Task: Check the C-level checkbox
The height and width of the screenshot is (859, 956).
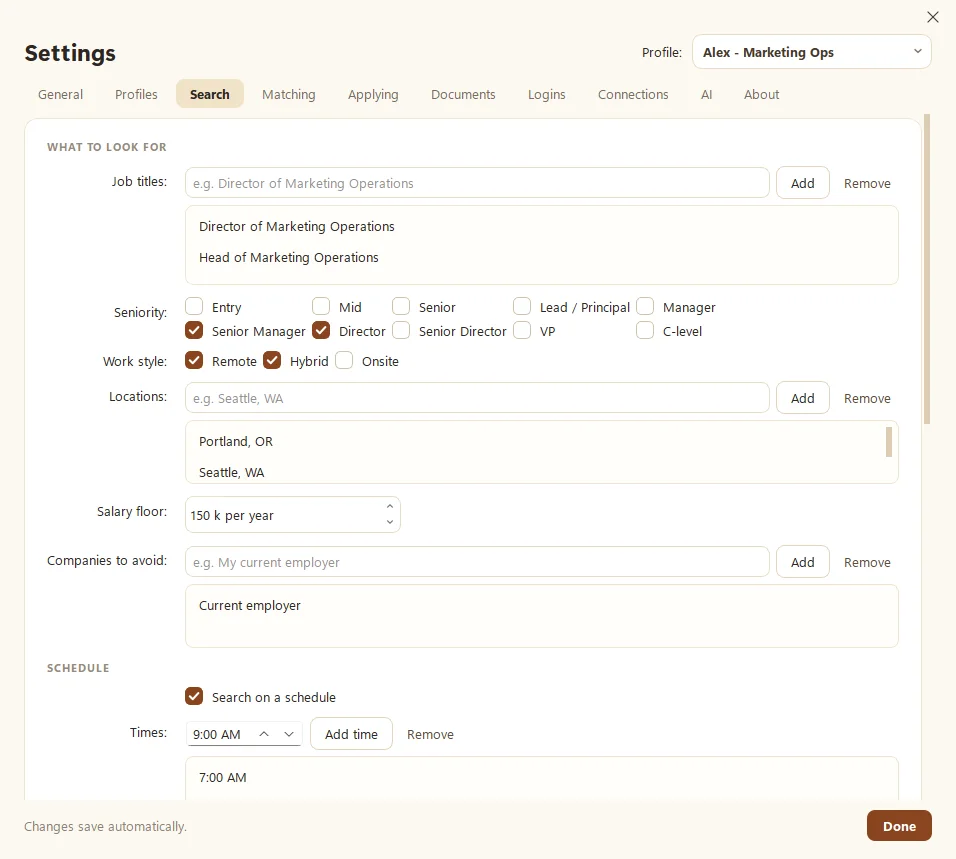Action: click(645, 330)
